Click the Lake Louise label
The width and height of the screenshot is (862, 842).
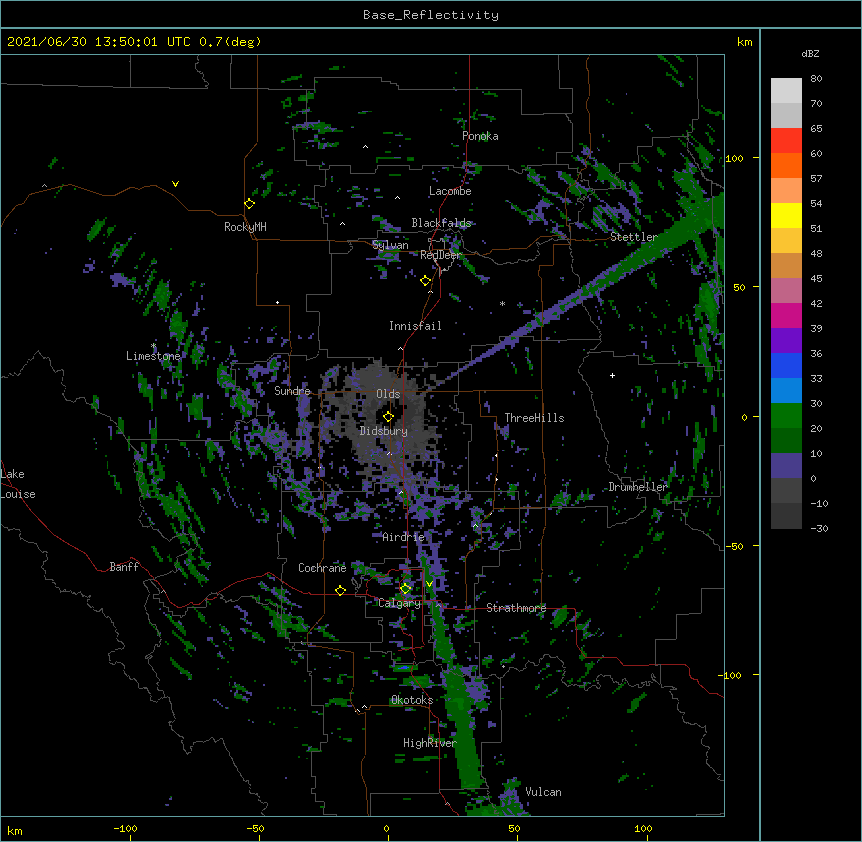[x=18, y=484]
